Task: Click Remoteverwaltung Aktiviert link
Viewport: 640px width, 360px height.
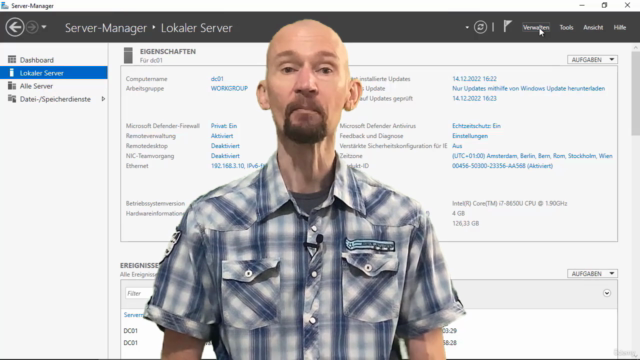Action: (222, 136)
